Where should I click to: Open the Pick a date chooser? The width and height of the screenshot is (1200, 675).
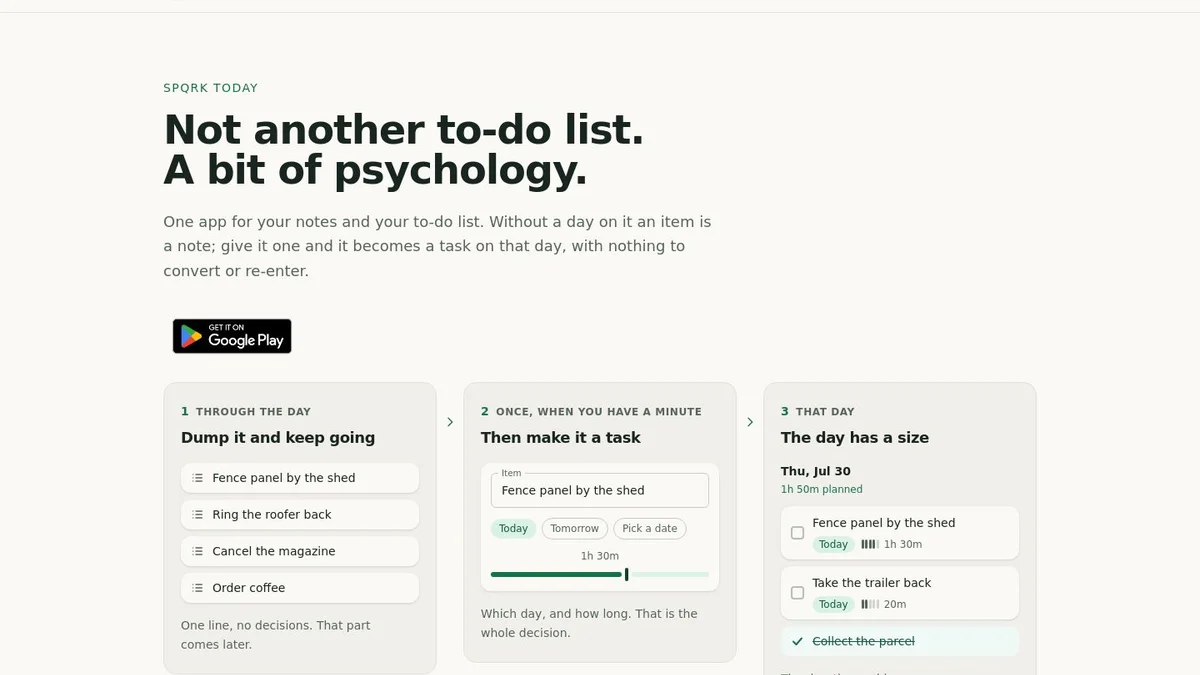coord(650,528)
